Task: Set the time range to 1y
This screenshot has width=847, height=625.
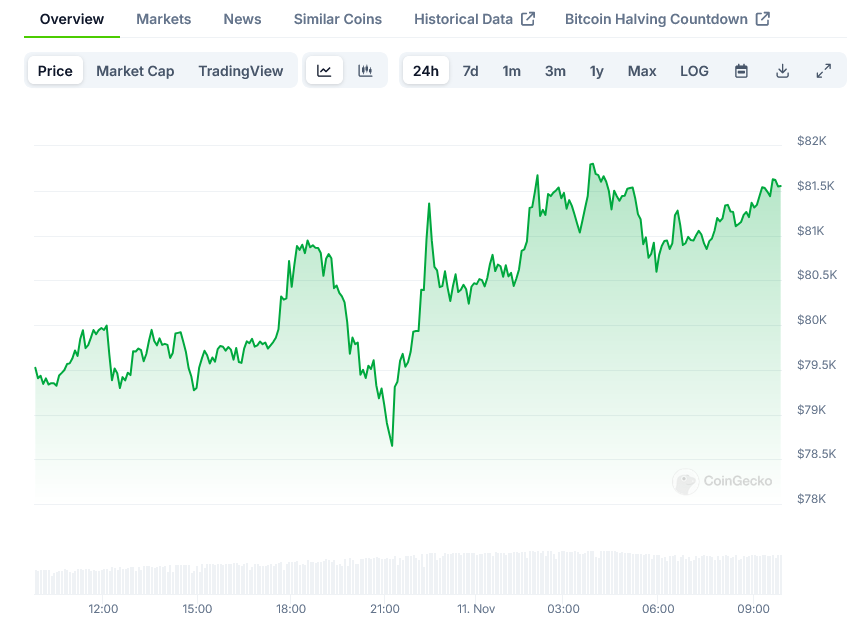Action: click(596, 71)
